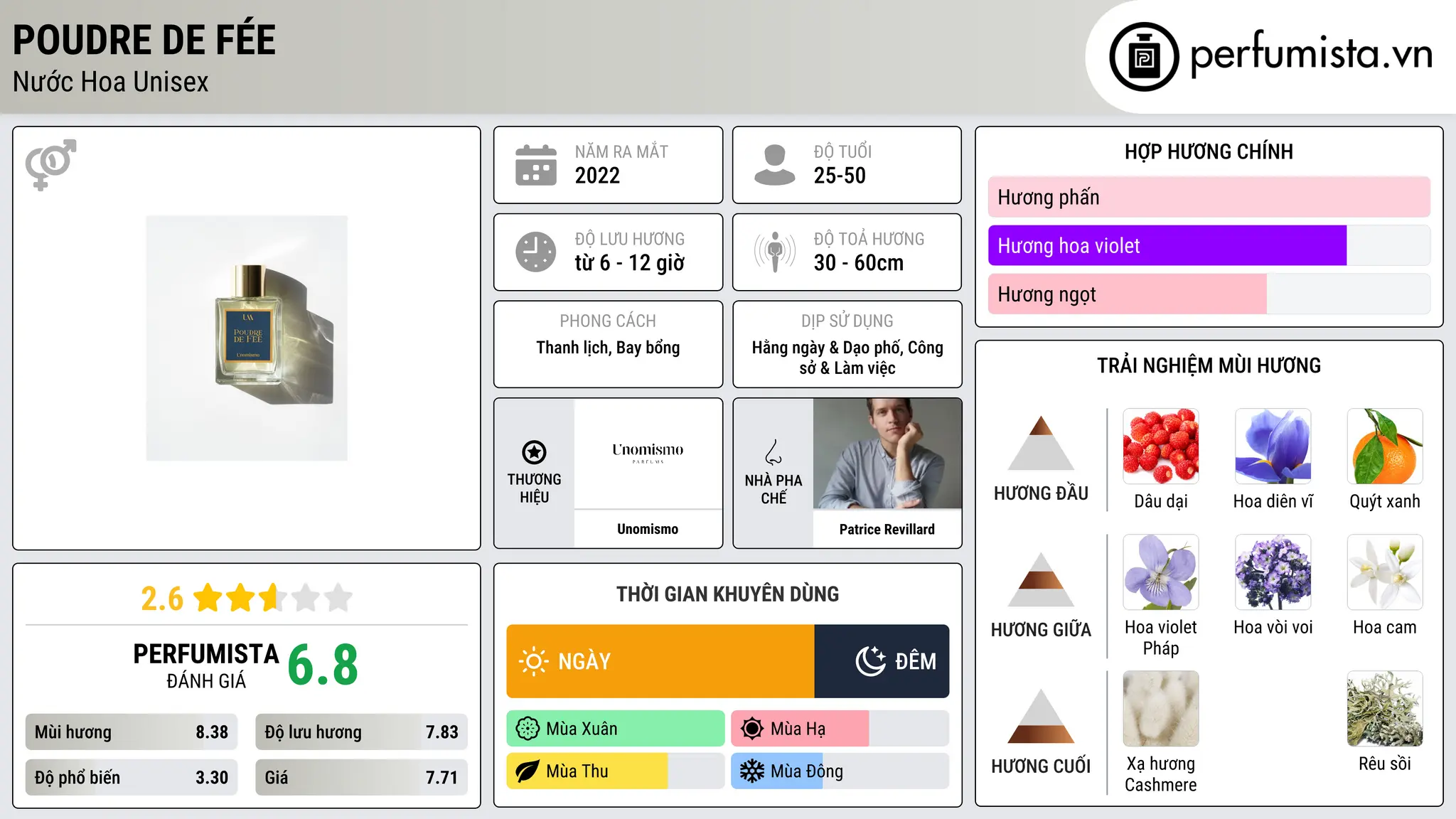Click the star badge icon above THƯƠNG HIỆU
This screenshot has height=819, width=1456.
pyautogui.click(x=534, y=452)
